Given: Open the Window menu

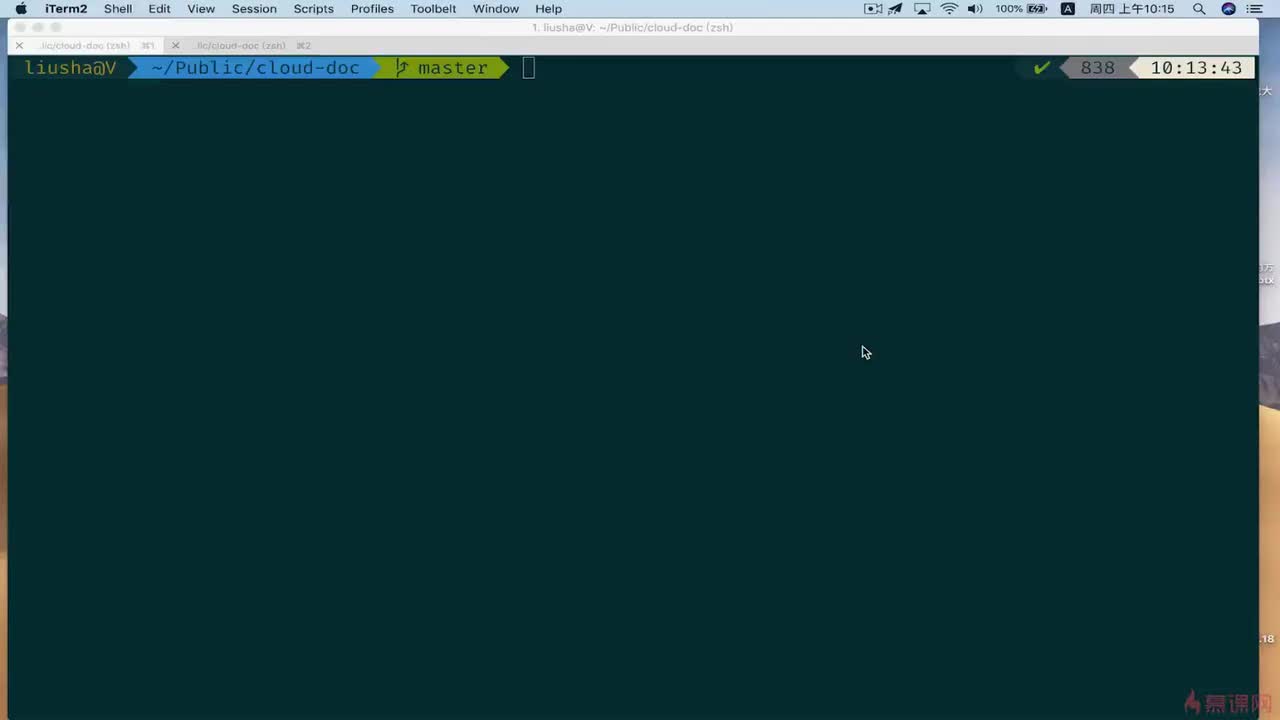Looking at the screenshot, I should tap(496, 9).
